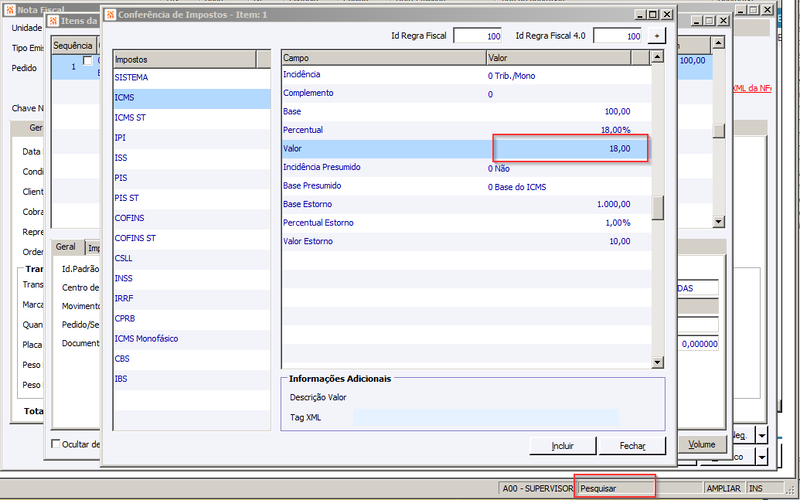Click the Fechar button
This screenshot has width=800, height=500.
coord(632,446)
